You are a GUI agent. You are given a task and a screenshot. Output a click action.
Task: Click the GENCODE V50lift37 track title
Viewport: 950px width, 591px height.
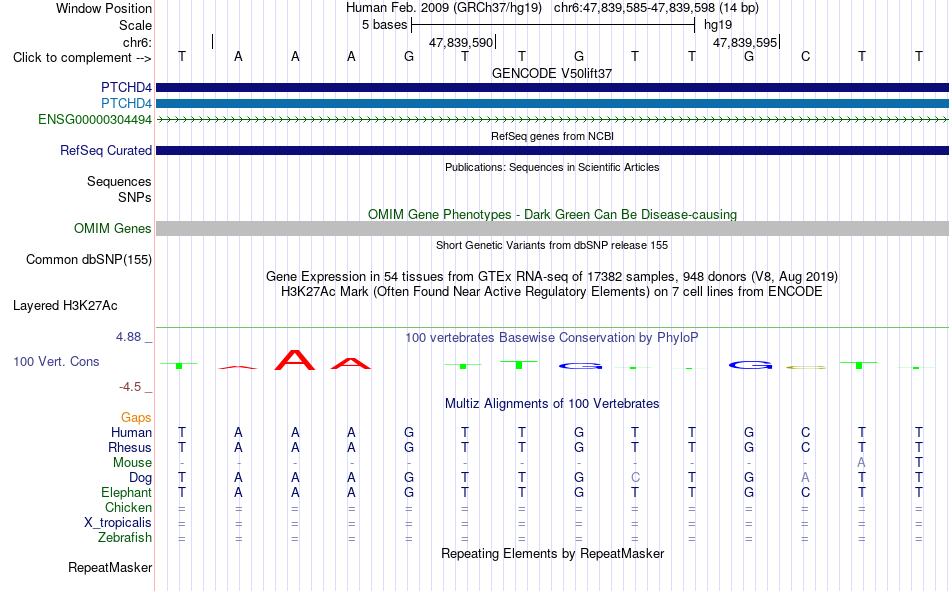(552, 73)
